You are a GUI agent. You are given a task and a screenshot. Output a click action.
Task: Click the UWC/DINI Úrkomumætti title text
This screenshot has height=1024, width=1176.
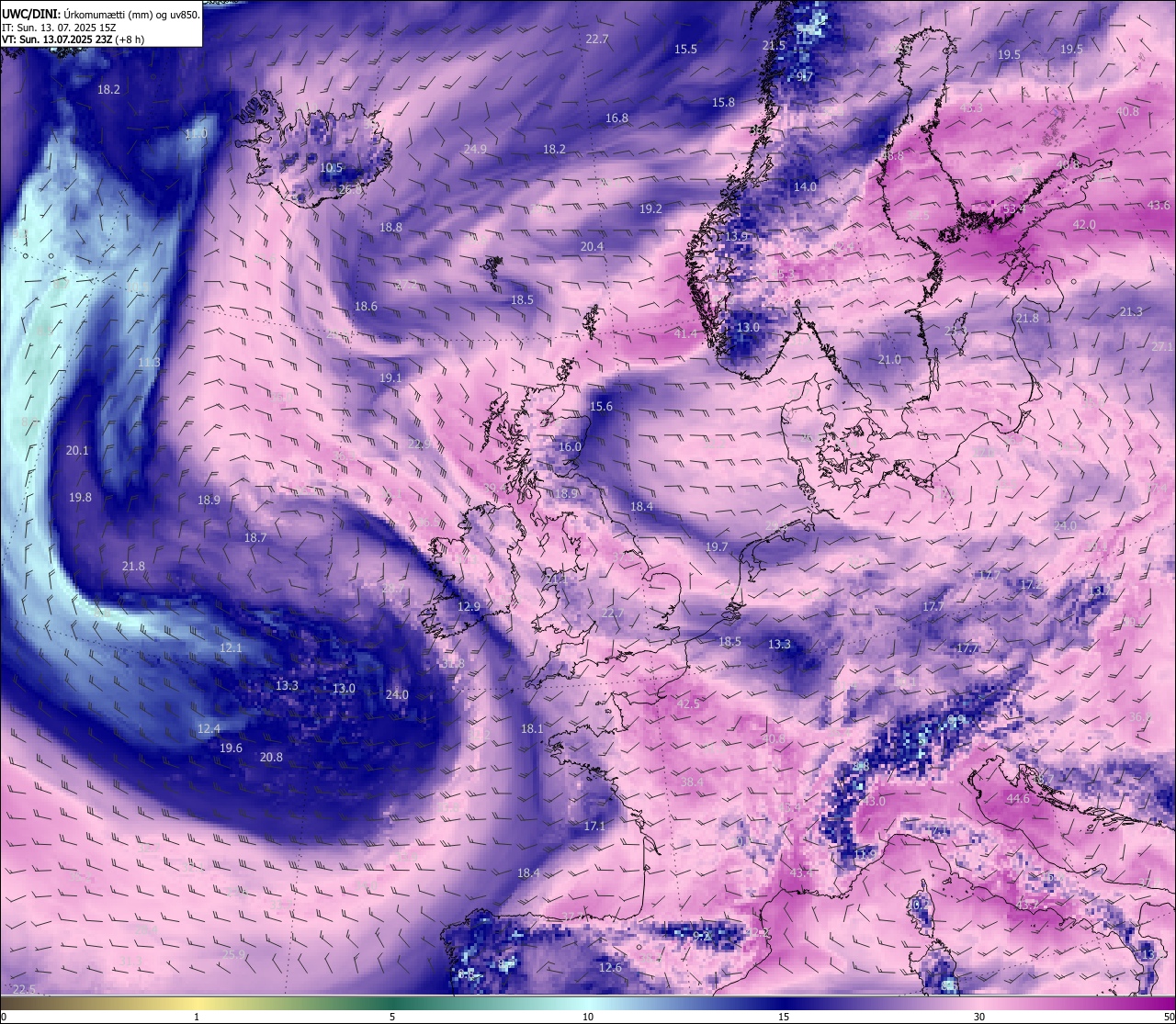100,14
